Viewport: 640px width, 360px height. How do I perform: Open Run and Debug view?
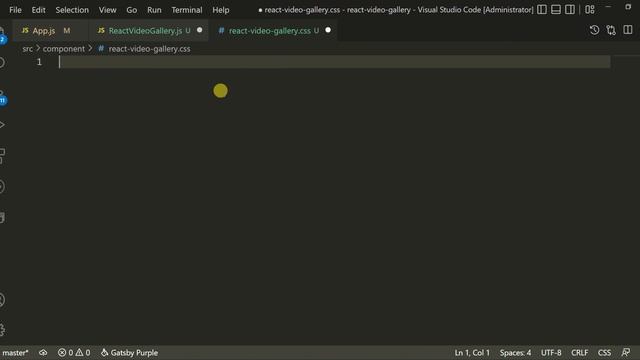tap(2, 125)
